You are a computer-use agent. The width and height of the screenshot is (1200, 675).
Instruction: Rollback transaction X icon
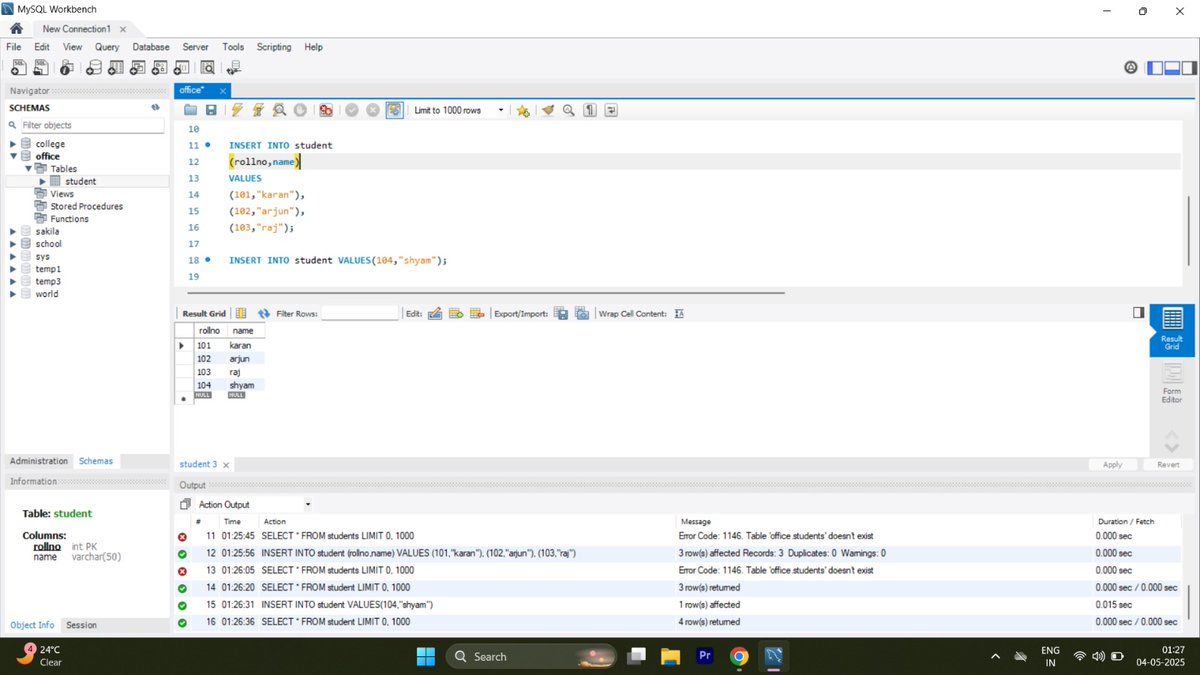click(373, 110)
